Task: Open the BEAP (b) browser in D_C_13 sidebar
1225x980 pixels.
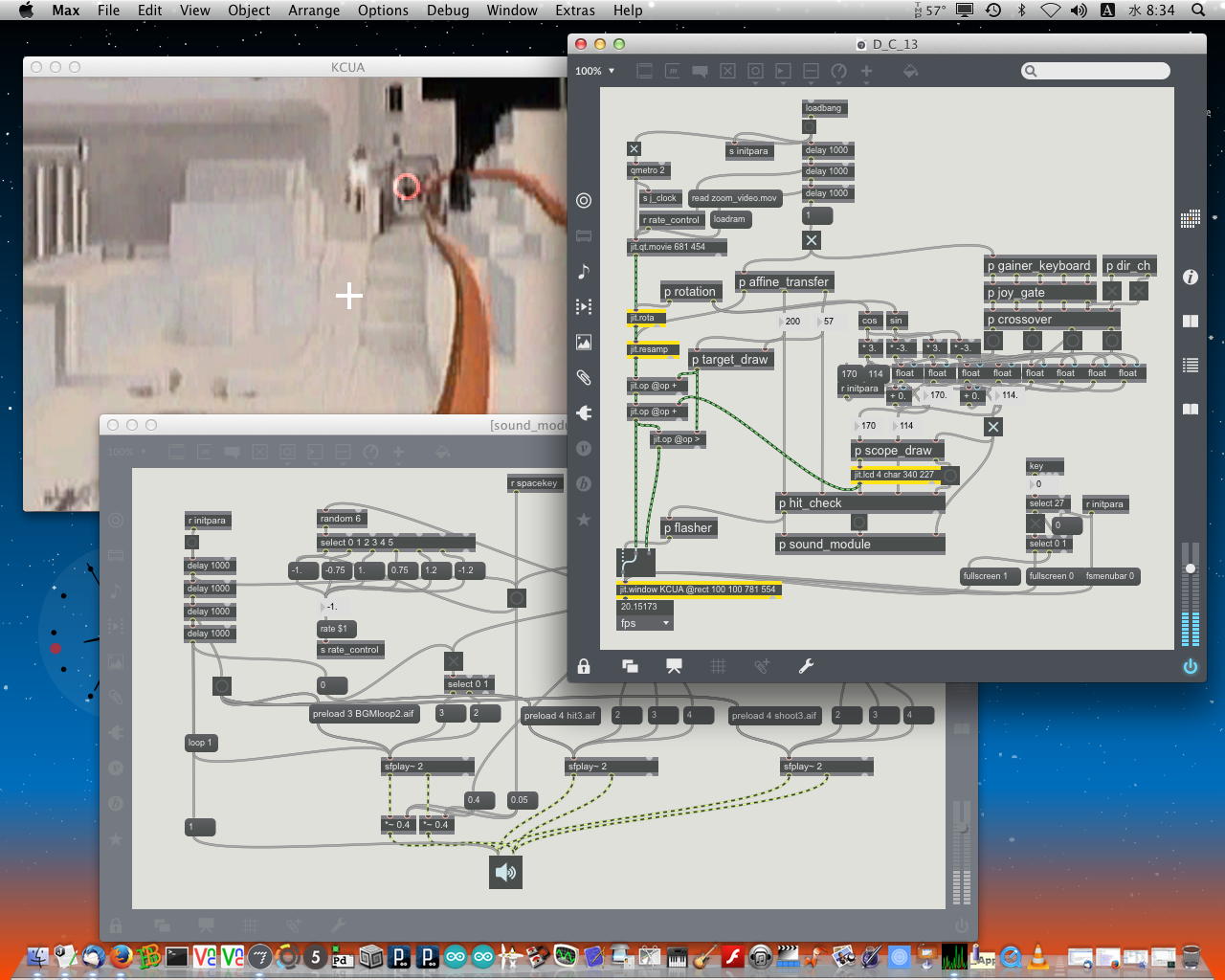Action: tap(584, 483)
